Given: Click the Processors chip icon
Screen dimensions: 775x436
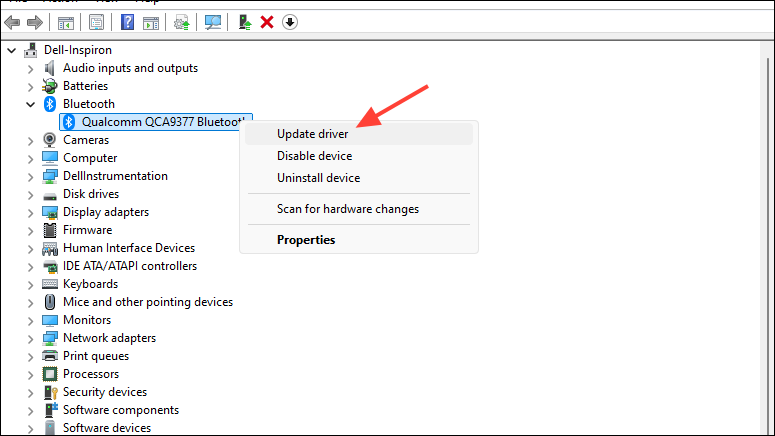Looking at the screenshot, I should click(x=49, y=374).
